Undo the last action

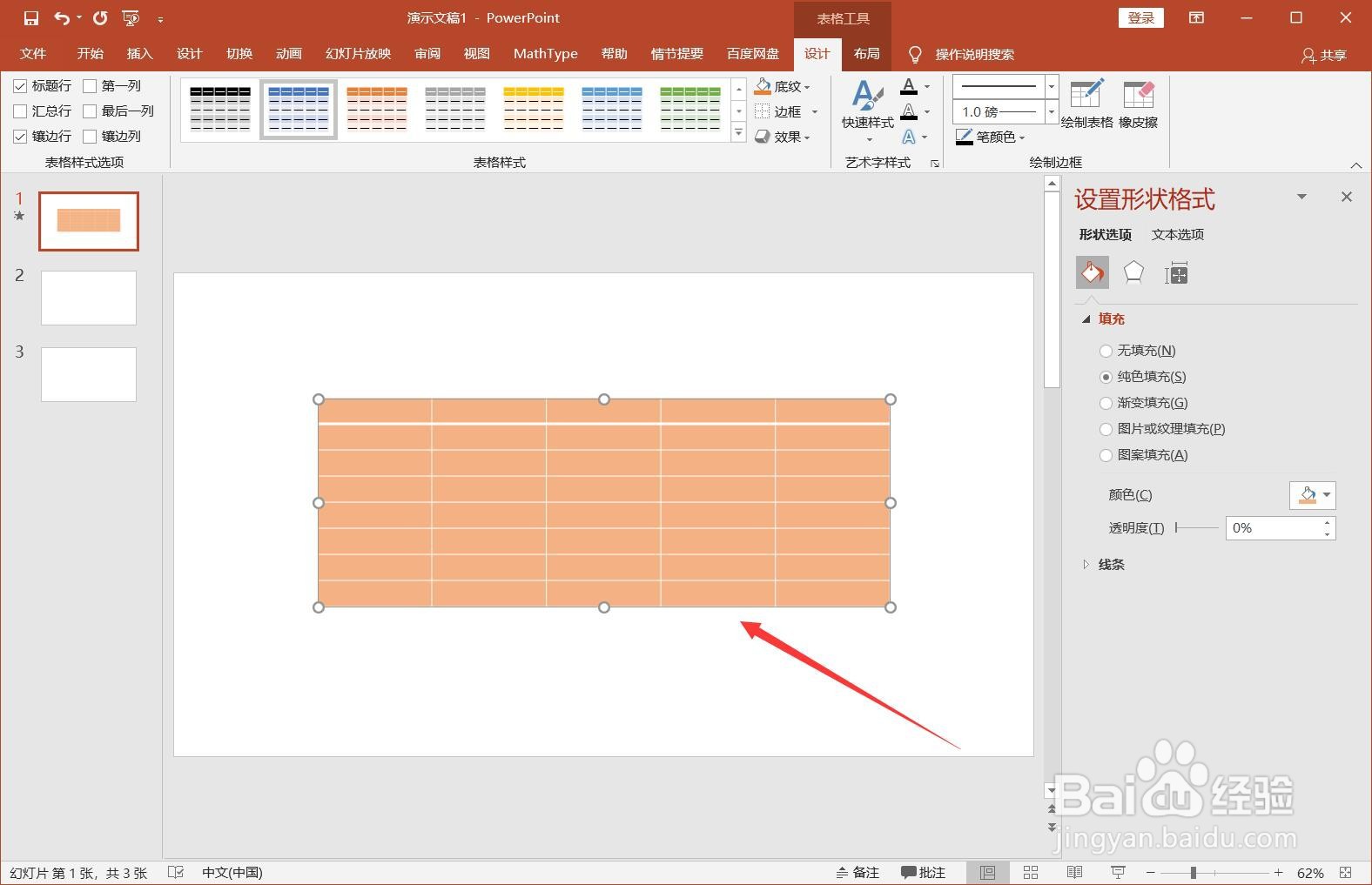tap(62, 18)
